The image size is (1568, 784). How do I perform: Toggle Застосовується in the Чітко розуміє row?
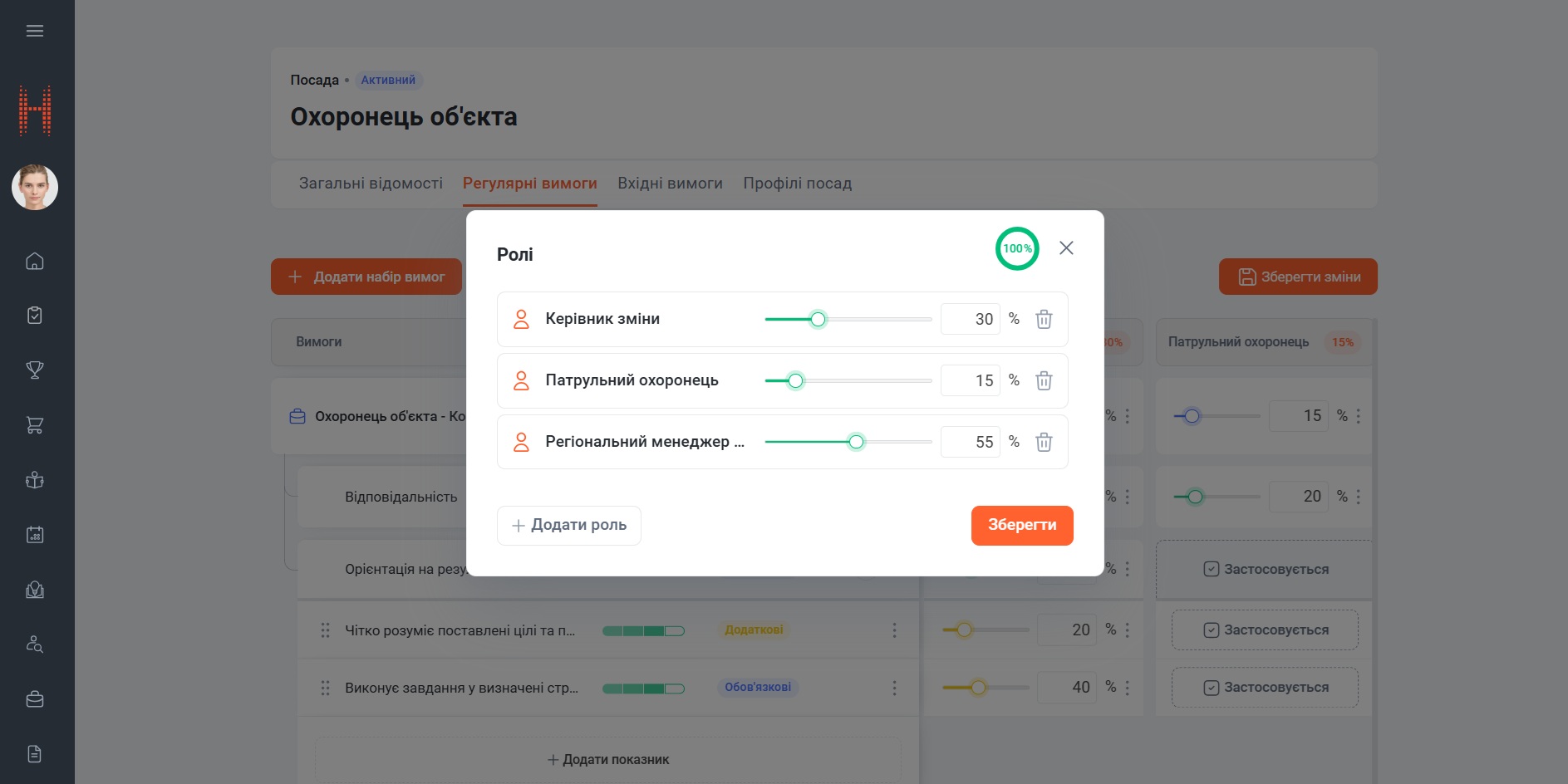1266,630
